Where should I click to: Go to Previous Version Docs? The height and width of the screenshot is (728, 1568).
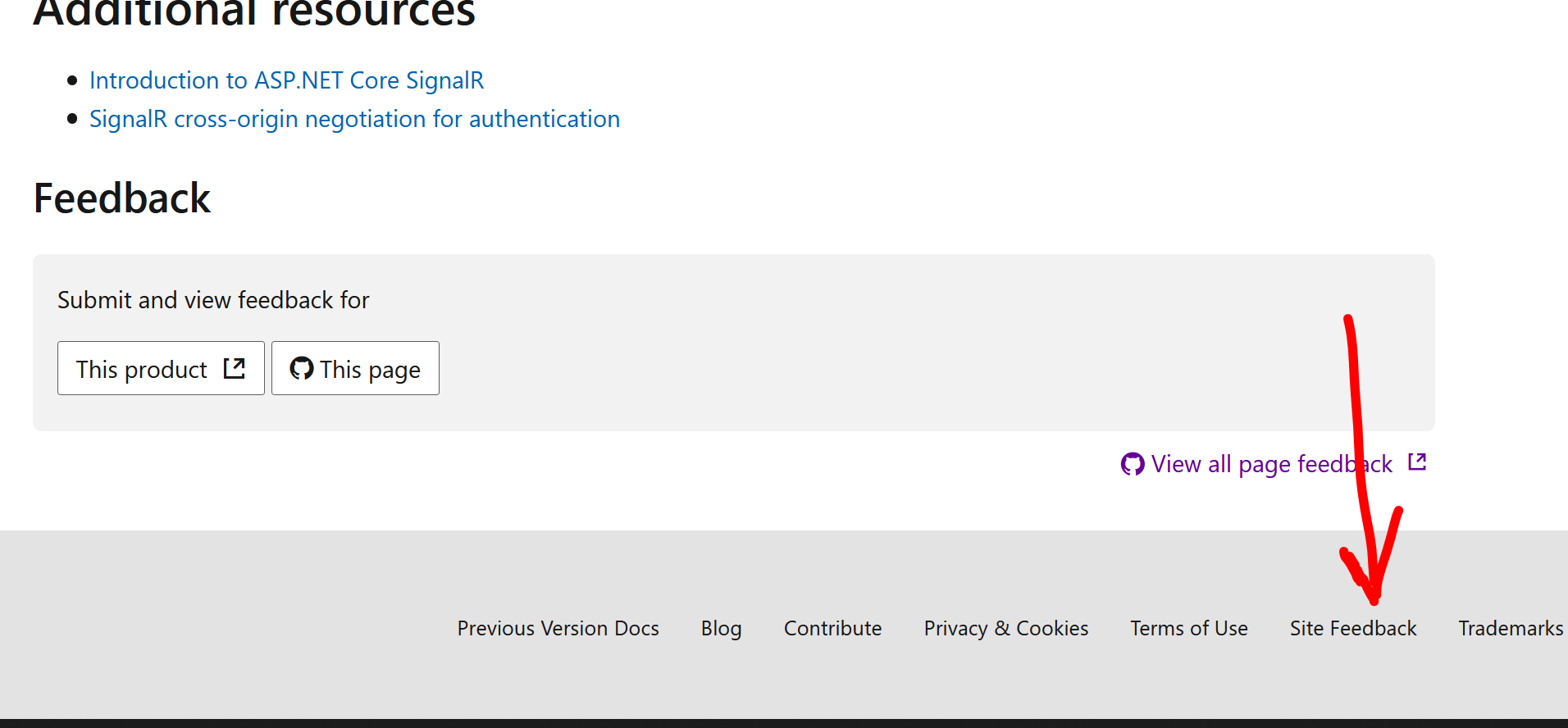tap(558, 628)
